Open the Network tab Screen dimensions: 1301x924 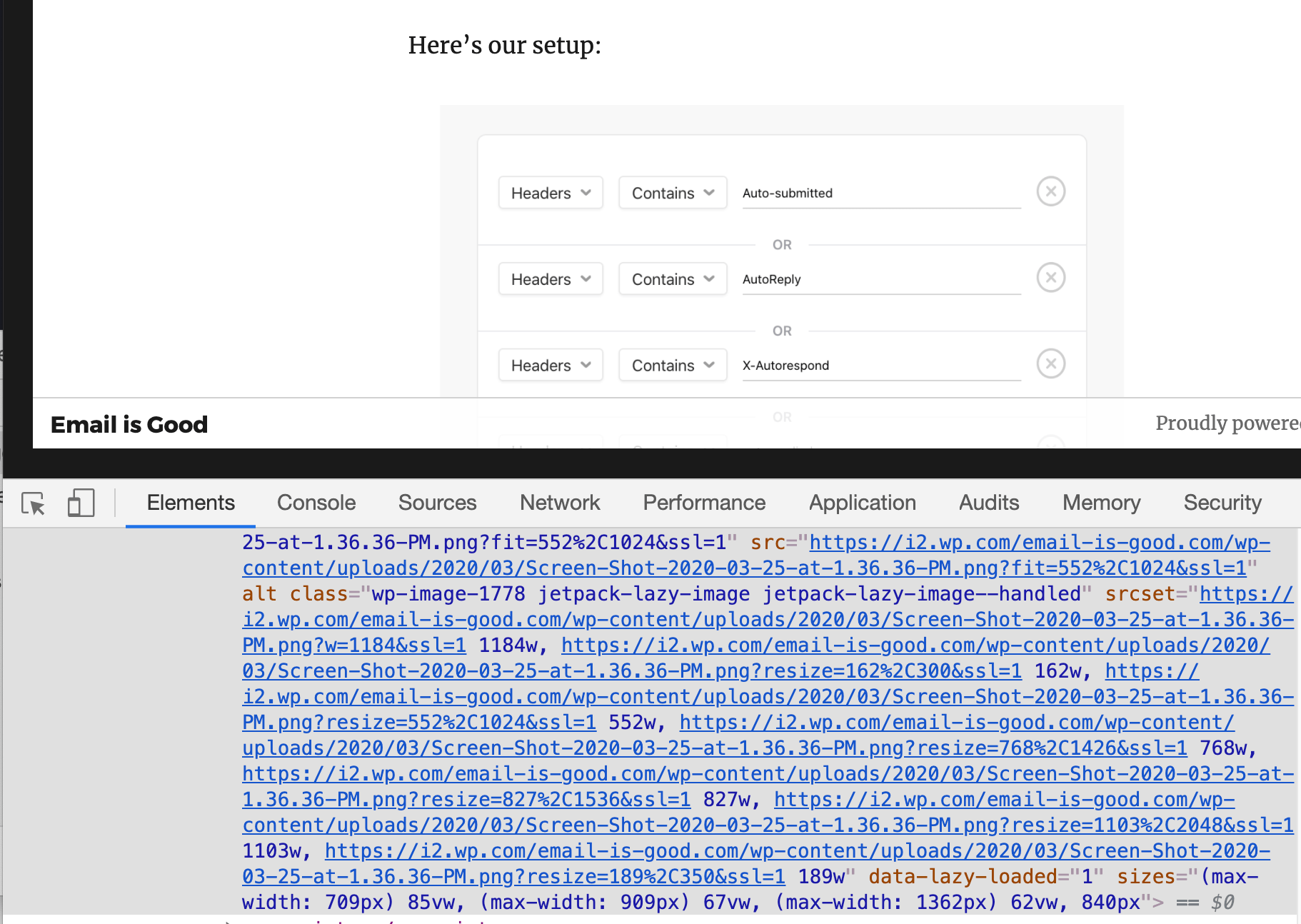point(560,503)
